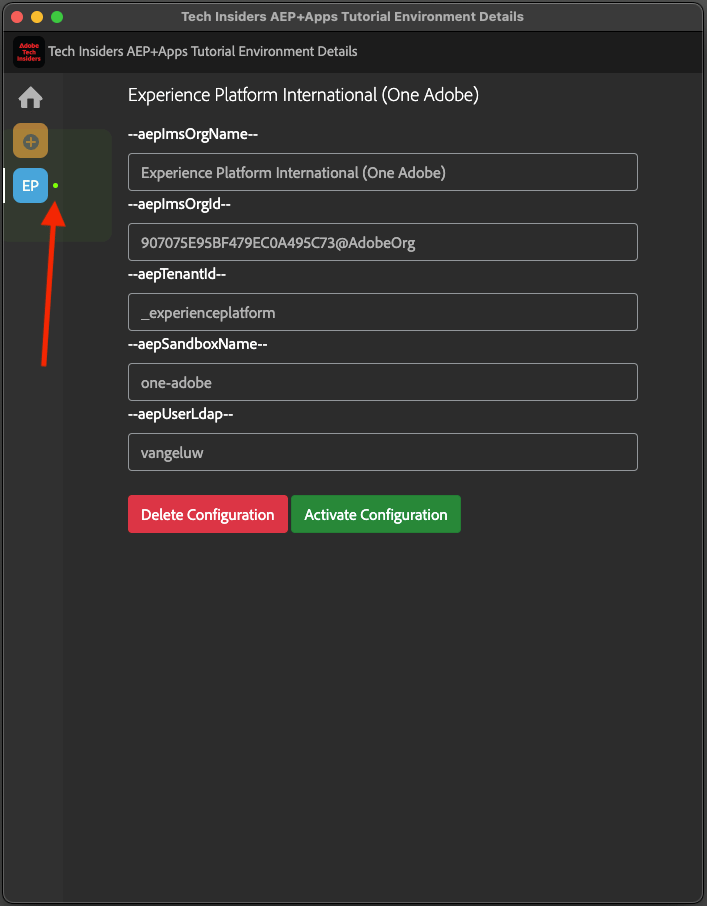The image size is (707, 906).
Task: Minimize the window with yellow button
Action: 37,17
